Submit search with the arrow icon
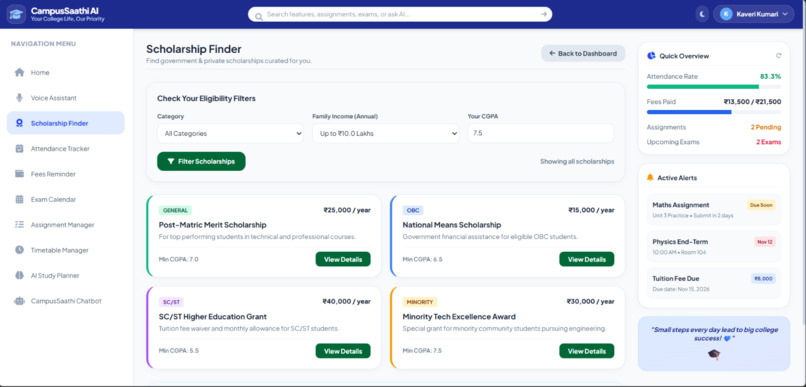This screenshot has width=806, height=387. click(544, 14)
